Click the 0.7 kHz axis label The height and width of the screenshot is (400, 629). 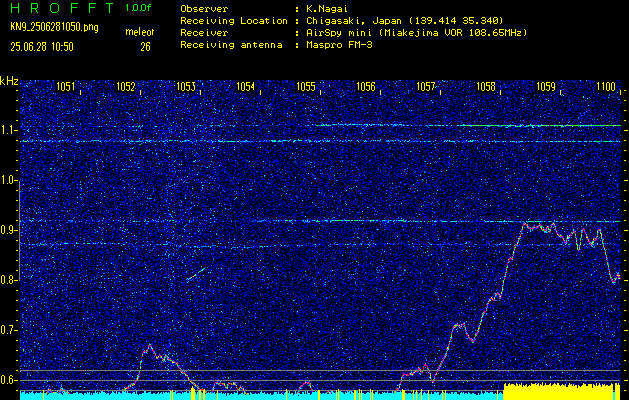pyautogui.click(x=8, y=330)
